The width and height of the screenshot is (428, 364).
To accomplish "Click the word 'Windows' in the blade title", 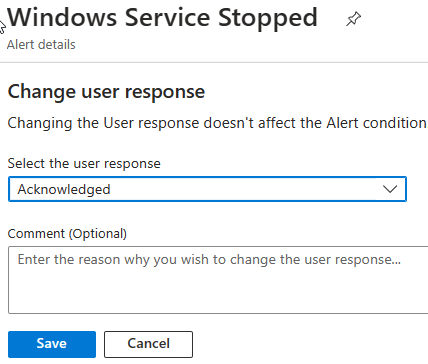I will (62, 17).
